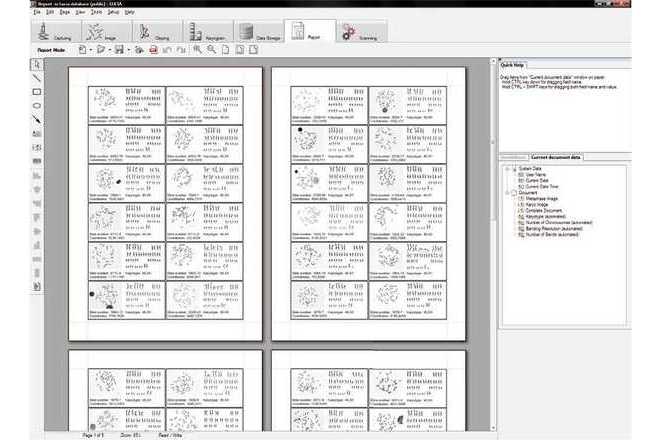Screen dimensions: 660x440
Task: Select the System Data tree label
Action: 530,168
